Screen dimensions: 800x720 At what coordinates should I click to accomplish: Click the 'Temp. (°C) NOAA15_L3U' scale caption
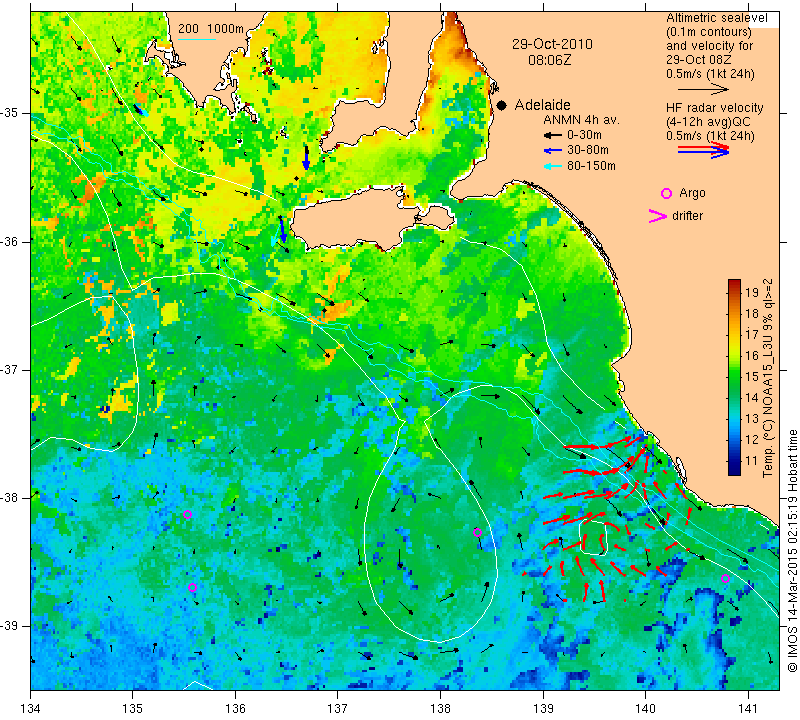coord(768,378)
